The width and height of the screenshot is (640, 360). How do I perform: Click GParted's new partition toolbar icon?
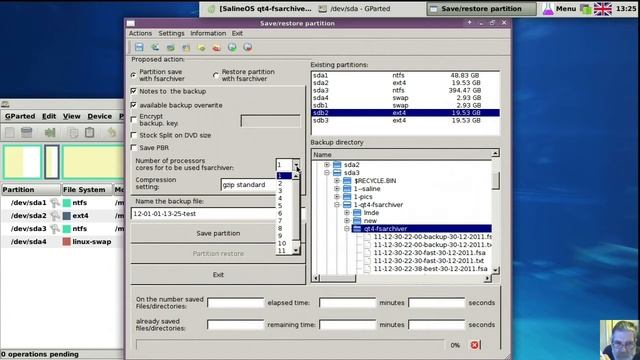[10, 133]
